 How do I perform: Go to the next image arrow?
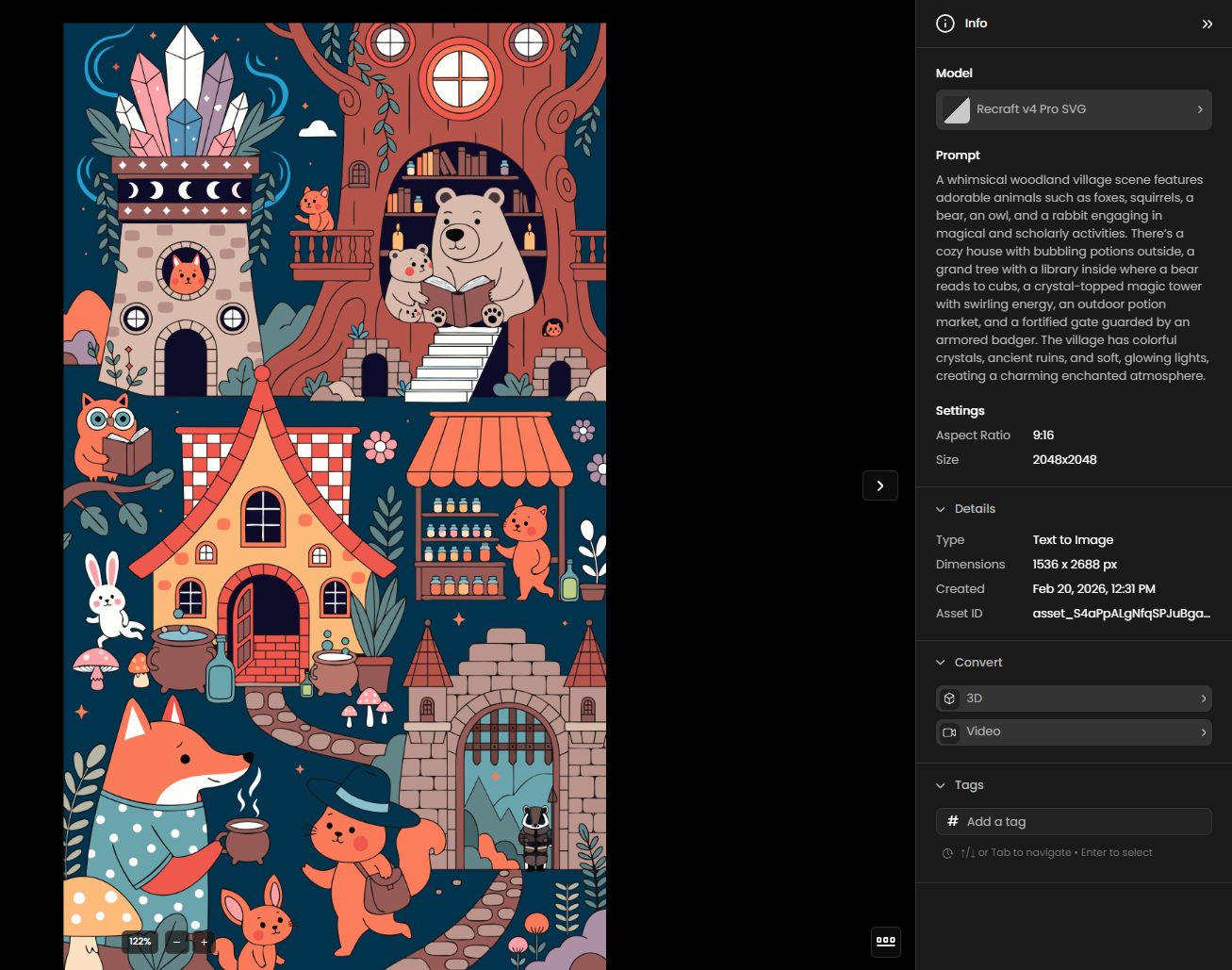click(x=880, y=485)
